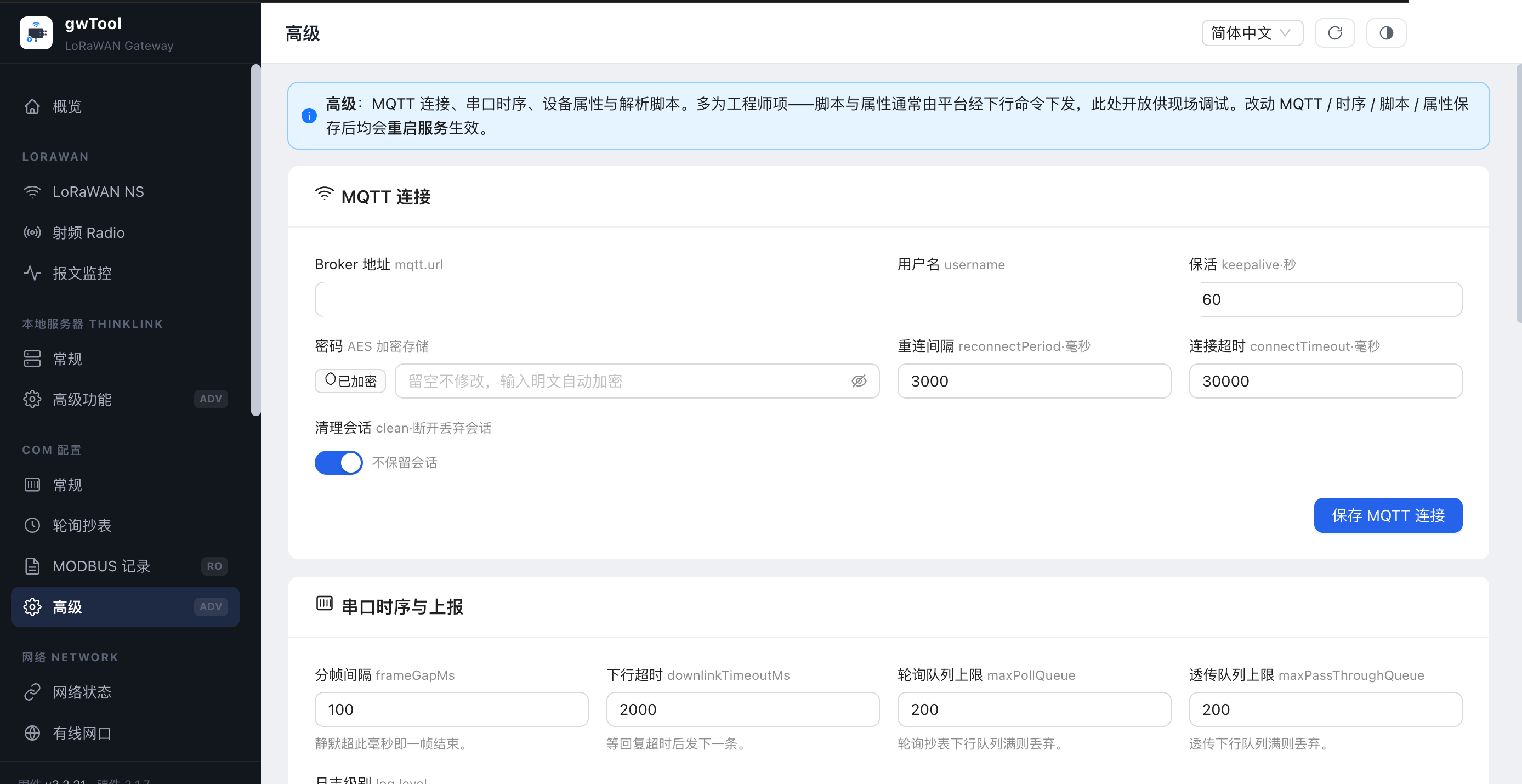Click the MODBUS 记录 document icon
Viewport: 1522px width, 784px height.
[x=32, y=566]
